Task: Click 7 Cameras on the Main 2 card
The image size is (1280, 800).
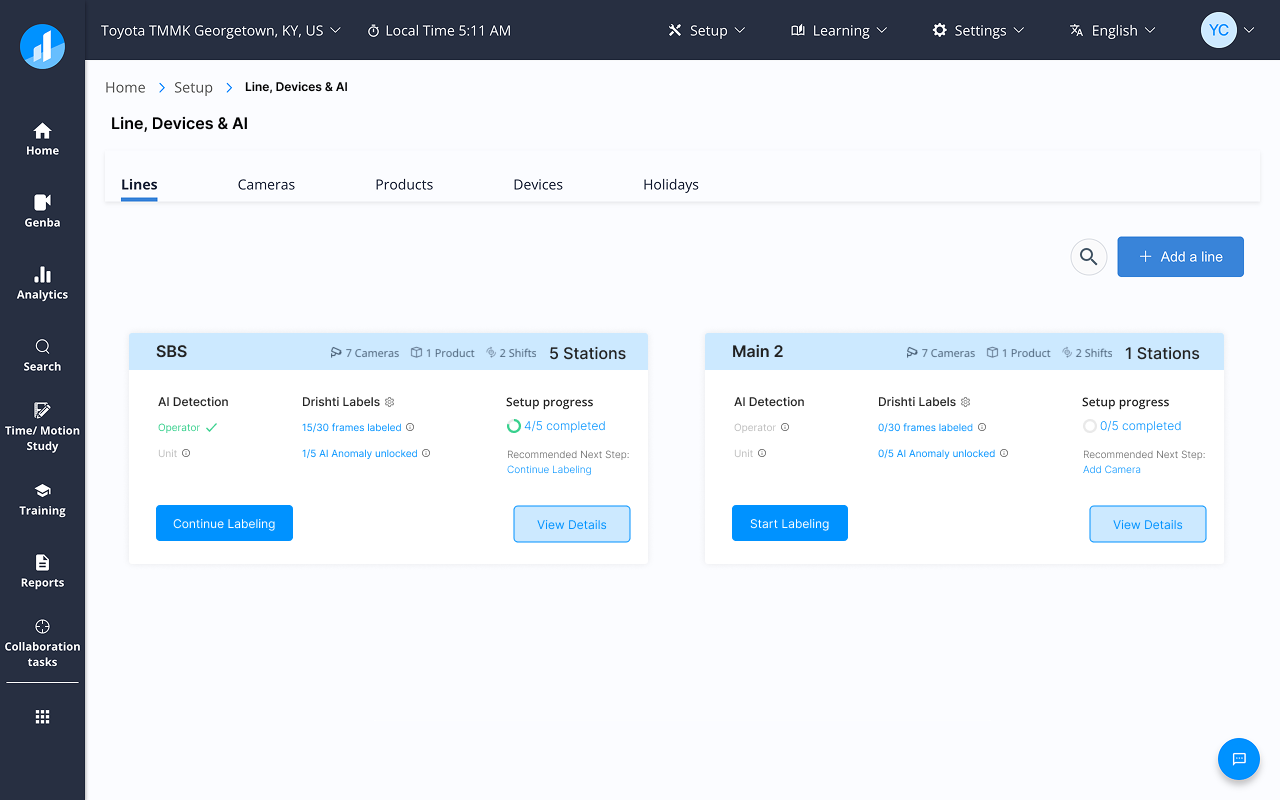Action: [941, 353]
